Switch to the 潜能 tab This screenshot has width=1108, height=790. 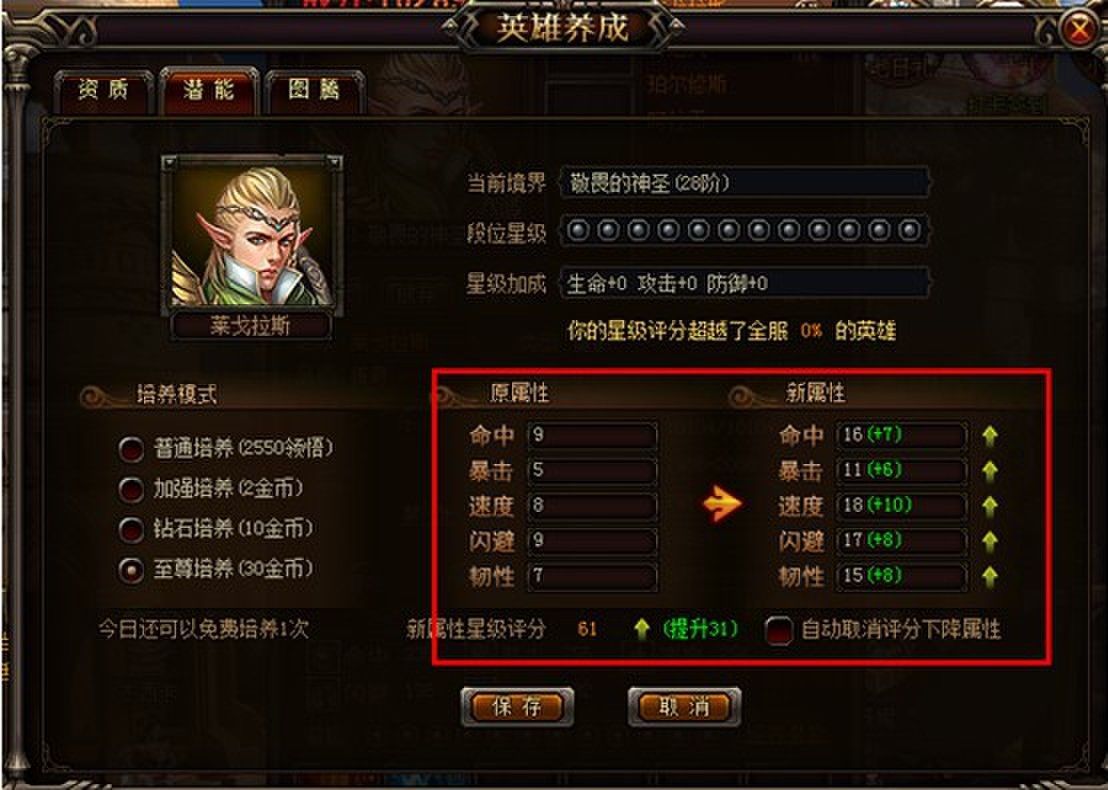(x=208, y=90)
